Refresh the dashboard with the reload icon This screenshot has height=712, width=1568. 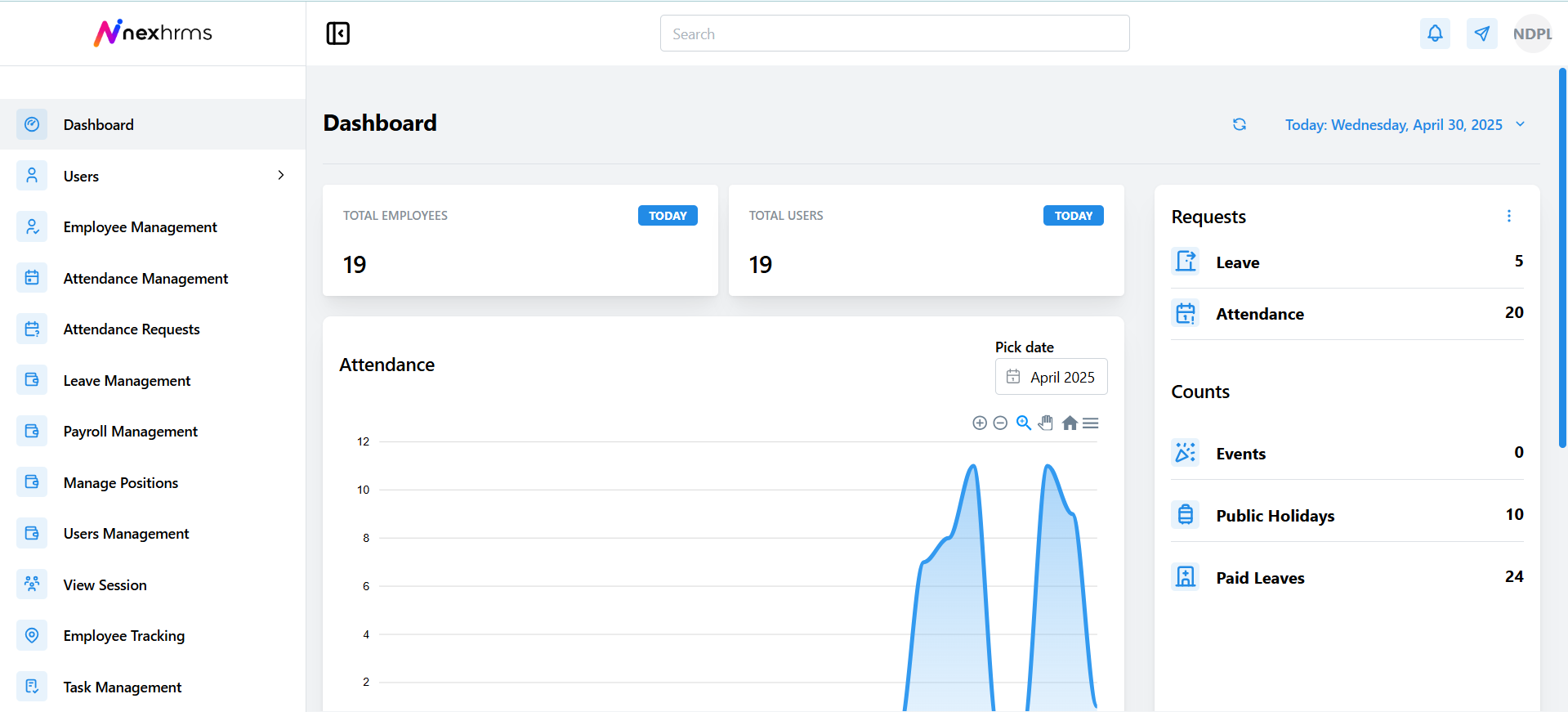[1240, 124]
